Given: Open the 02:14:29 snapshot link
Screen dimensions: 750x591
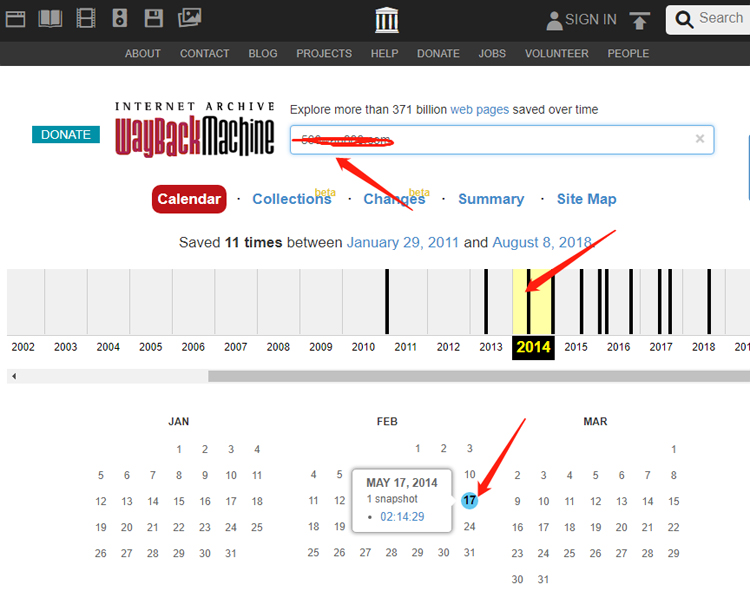Looking at the screenshot, I should 402,517.
